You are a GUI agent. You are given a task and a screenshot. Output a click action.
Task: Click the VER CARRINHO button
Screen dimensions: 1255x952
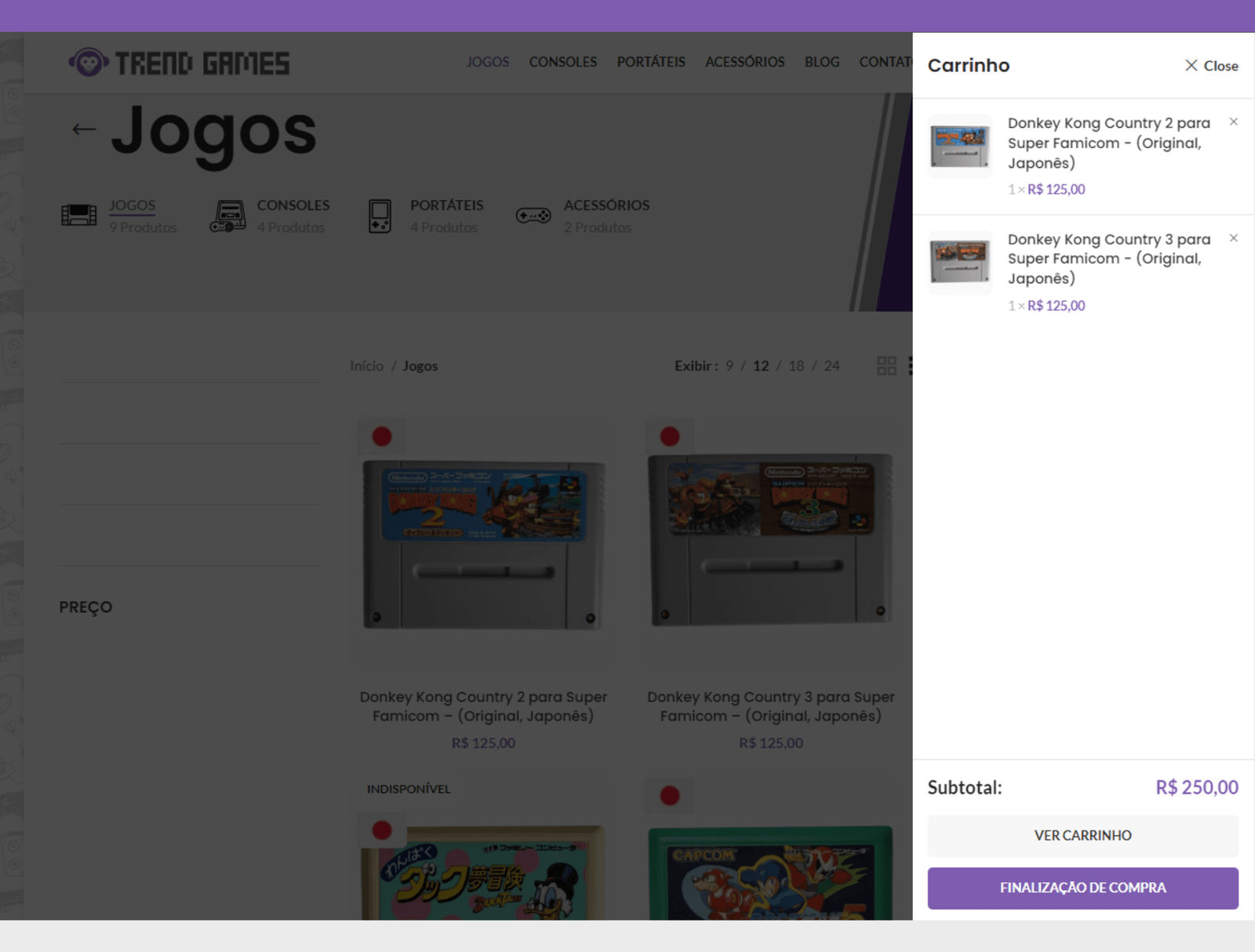(1083, 835)
